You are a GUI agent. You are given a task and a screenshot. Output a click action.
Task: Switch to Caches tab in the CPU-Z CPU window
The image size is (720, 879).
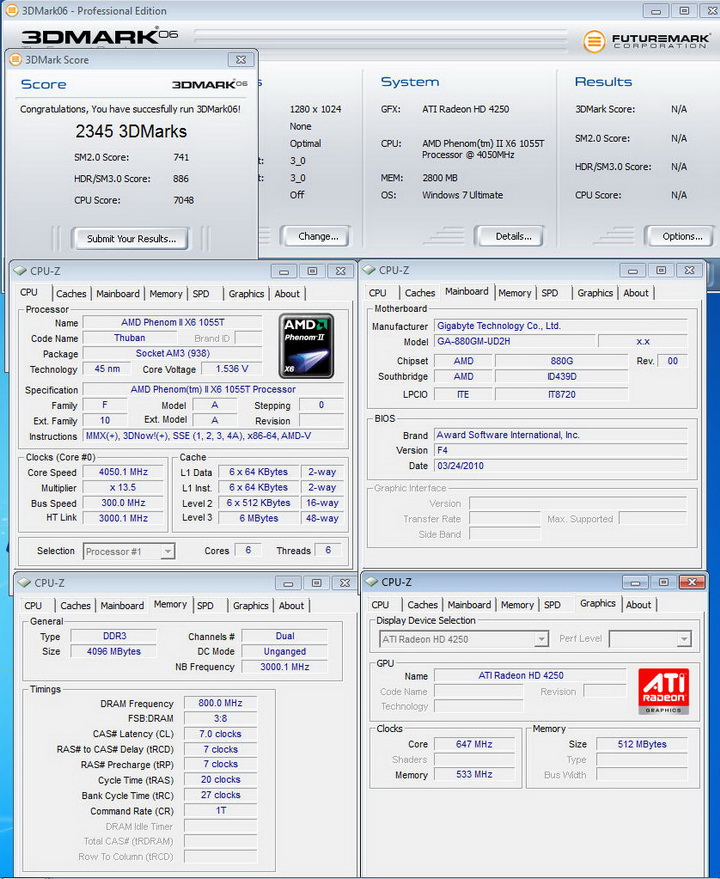point(71,294)
